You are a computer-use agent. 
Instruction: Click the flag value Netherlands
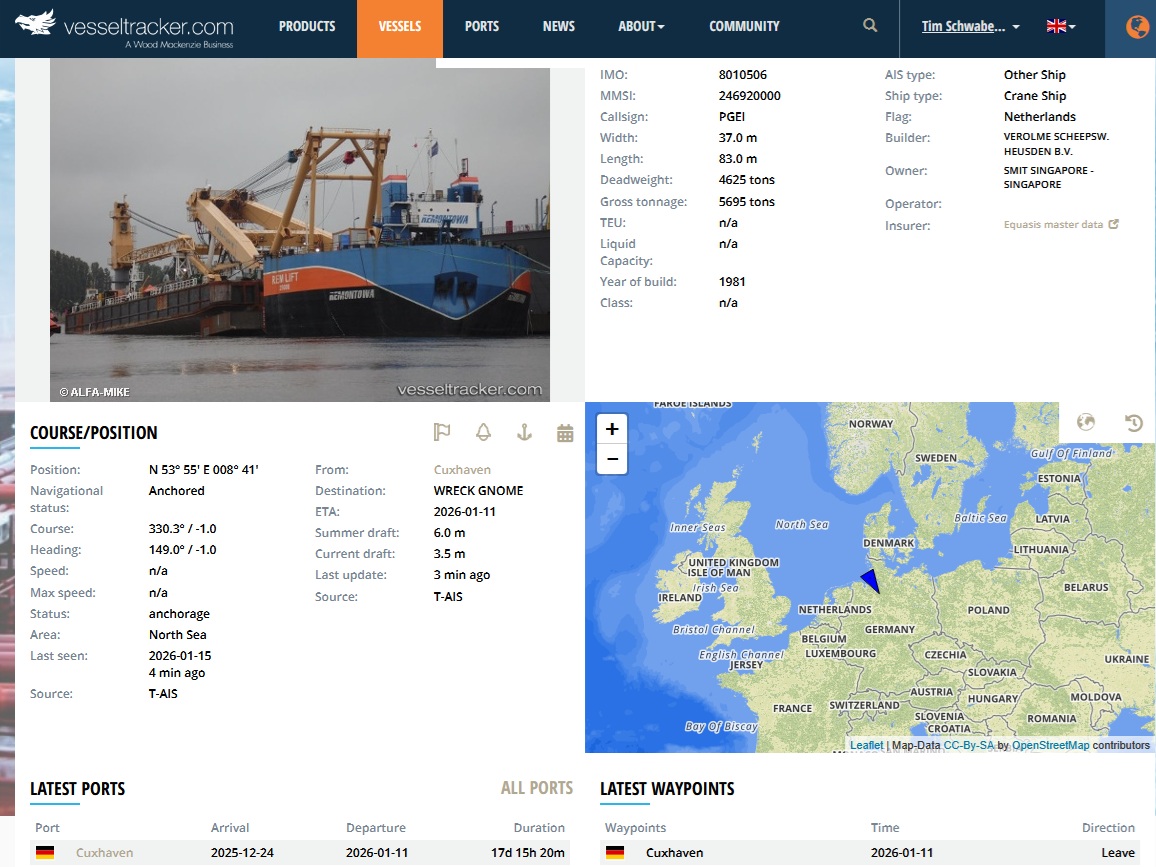(x=1040, y=116)
